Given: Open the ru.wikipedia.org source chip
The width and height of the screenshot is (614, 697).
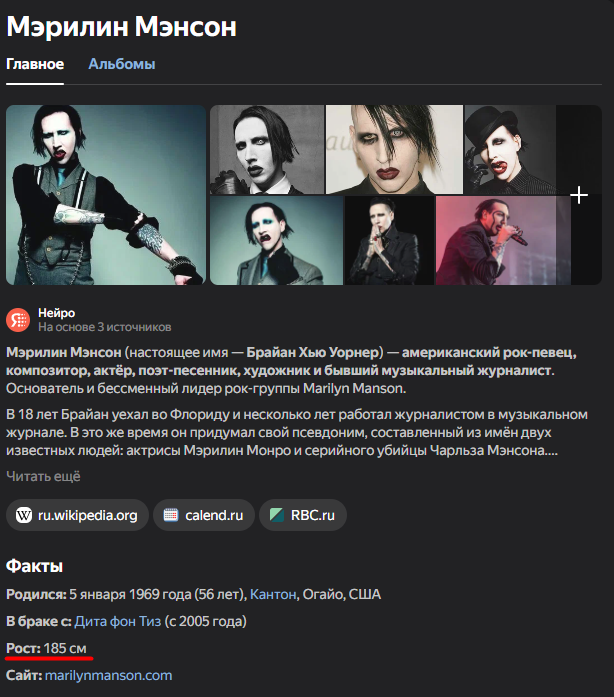Looking at the screenshot, I should (x=77, y=515).
